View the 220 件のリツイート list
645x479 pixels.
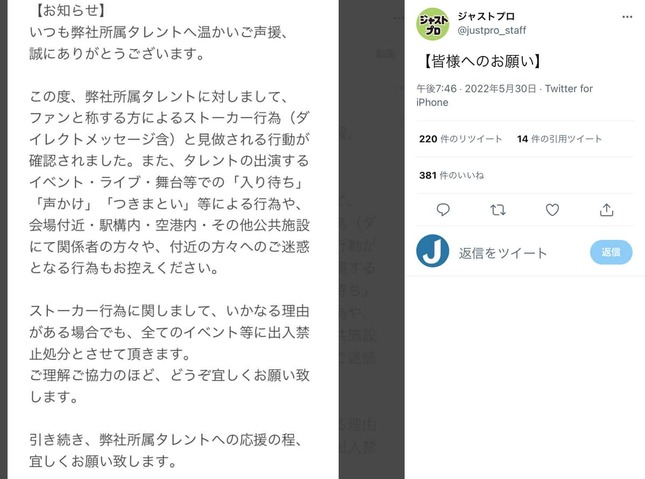coord(460,139)
